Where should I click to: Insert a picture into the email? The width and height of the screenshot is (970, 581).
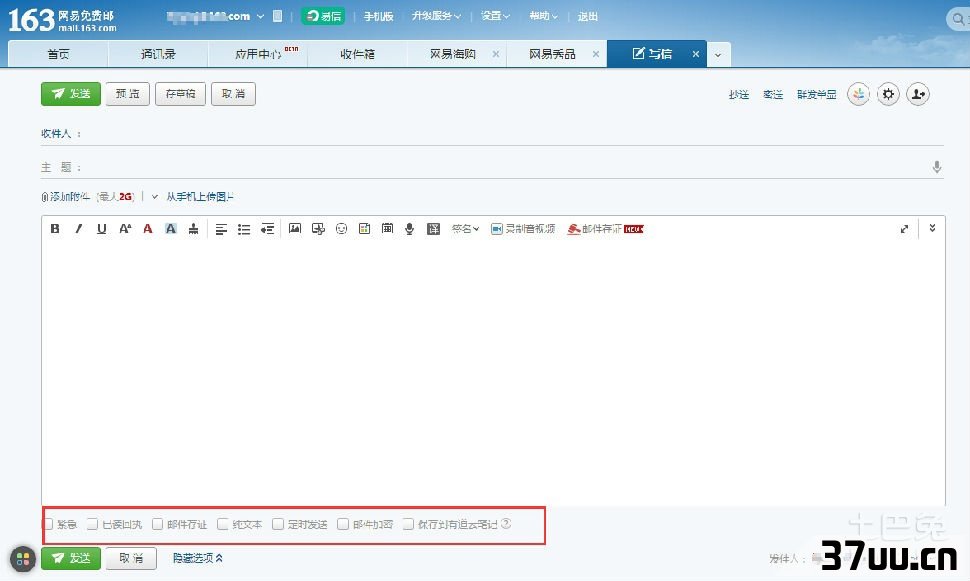pyautogui.click(x=295, y=229)
